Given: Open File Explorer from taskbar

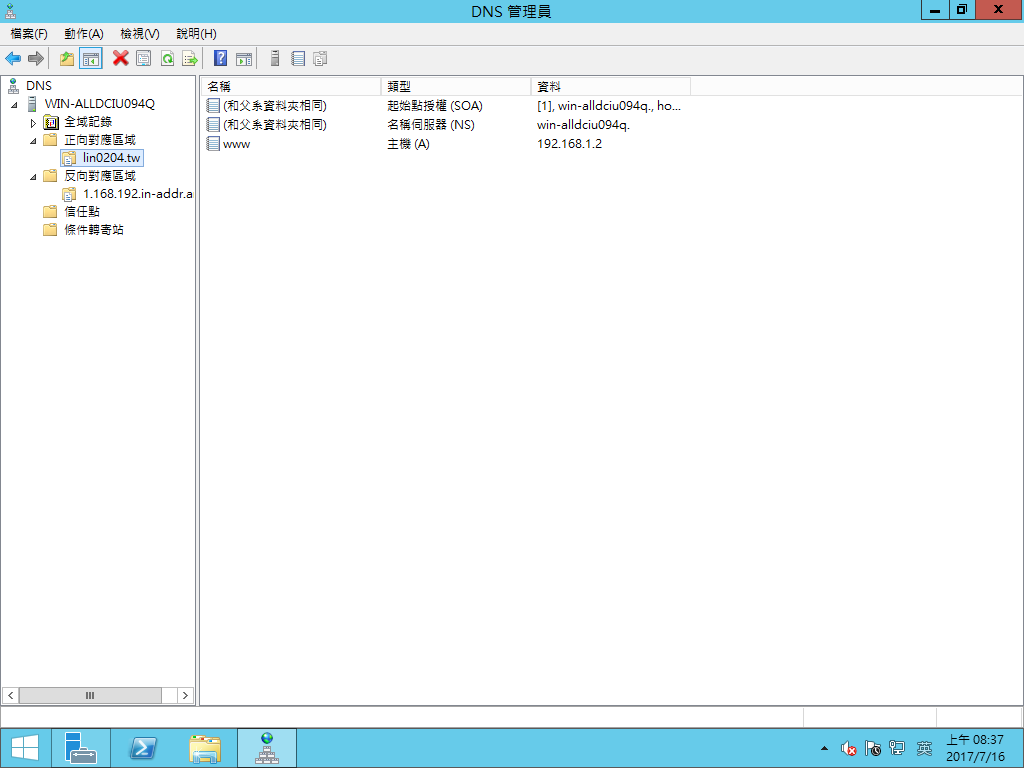Looking at the screenshot, I should click(204, 748).
